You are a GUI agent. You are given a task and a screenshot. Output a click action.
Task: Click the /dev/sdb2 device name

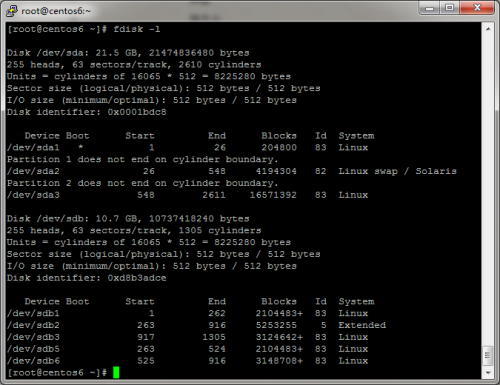tap(33, 325)
